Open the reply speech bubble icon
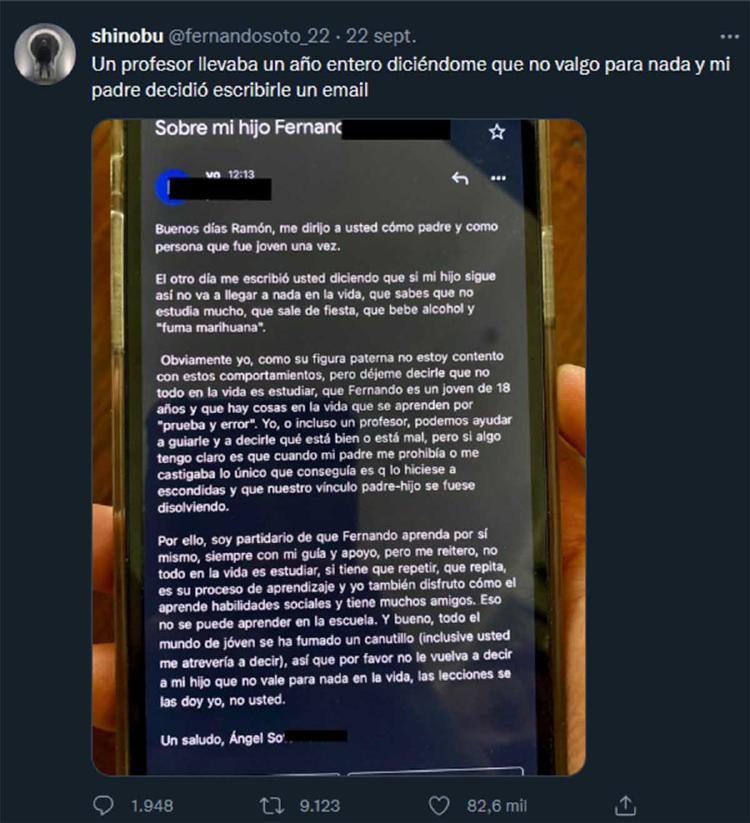 [x=103, y=805]
